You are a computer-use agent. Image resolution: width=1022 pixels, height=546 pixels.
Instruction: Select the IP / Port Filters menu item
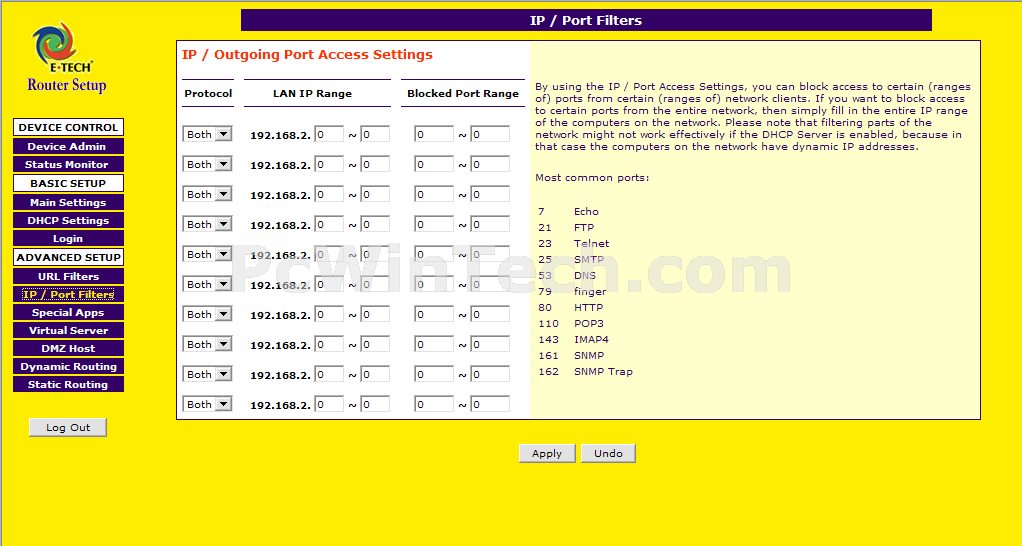click(x=68, y=295)
